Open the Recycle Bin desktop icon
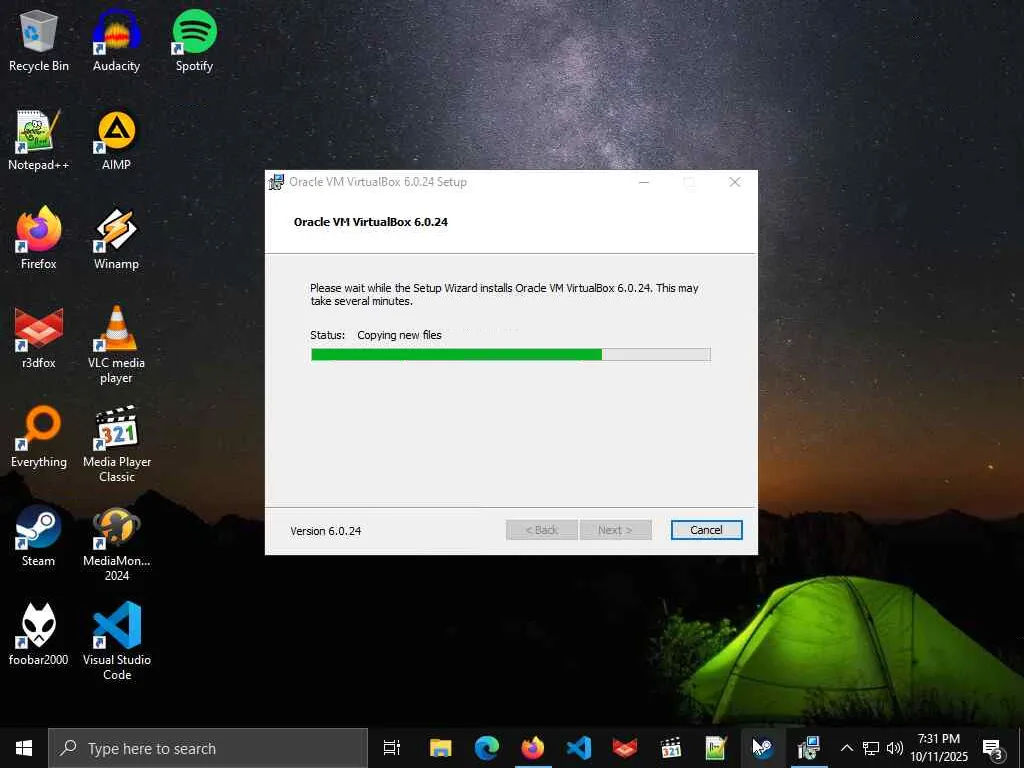Viewport: 1024px width, 768px height. (39, 40)
